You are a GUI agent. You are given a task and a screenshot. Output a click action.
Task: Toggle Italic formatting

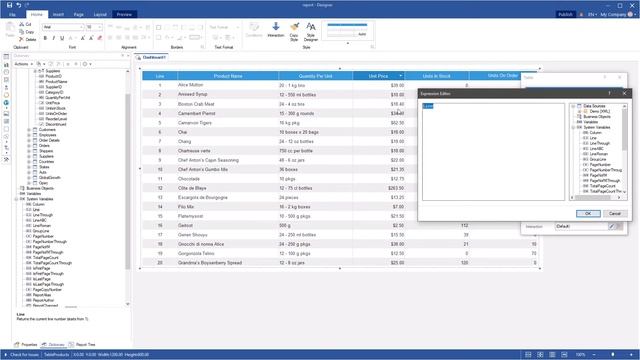coord(53,38)
